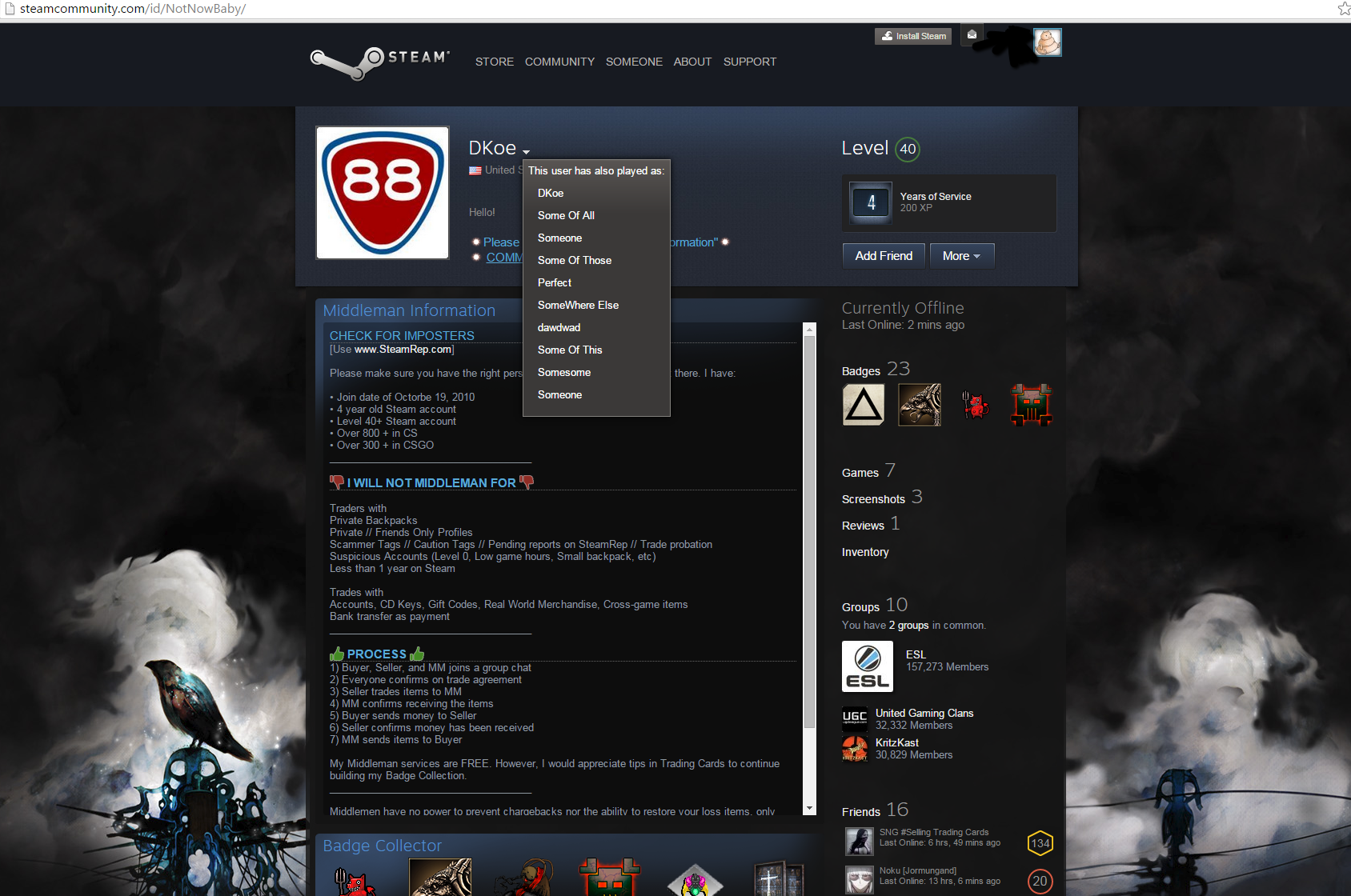Open the STORE menu
This screenshot has height=896, width=1351.
(x=494, y=62)
